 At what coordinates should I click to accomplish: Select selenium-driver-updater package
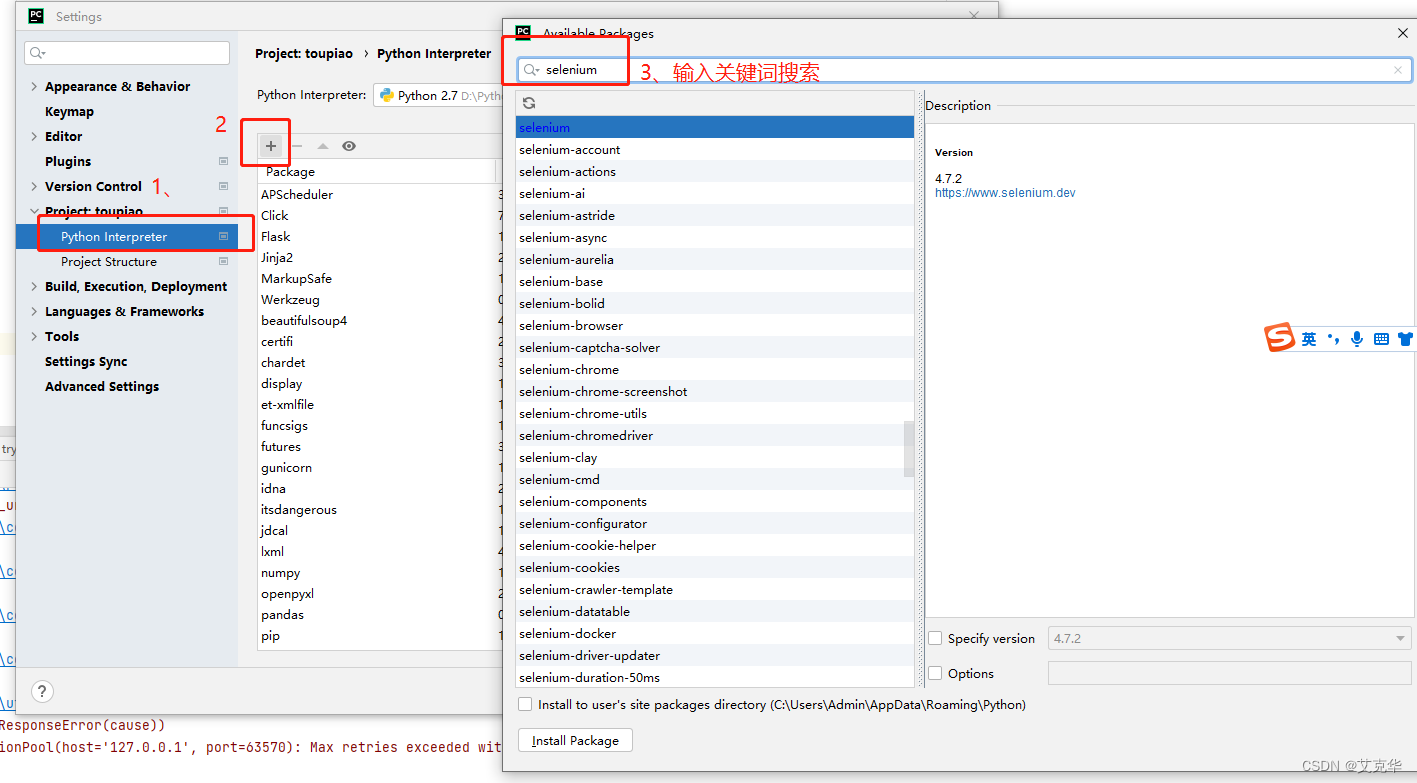(x=715, y=656)
